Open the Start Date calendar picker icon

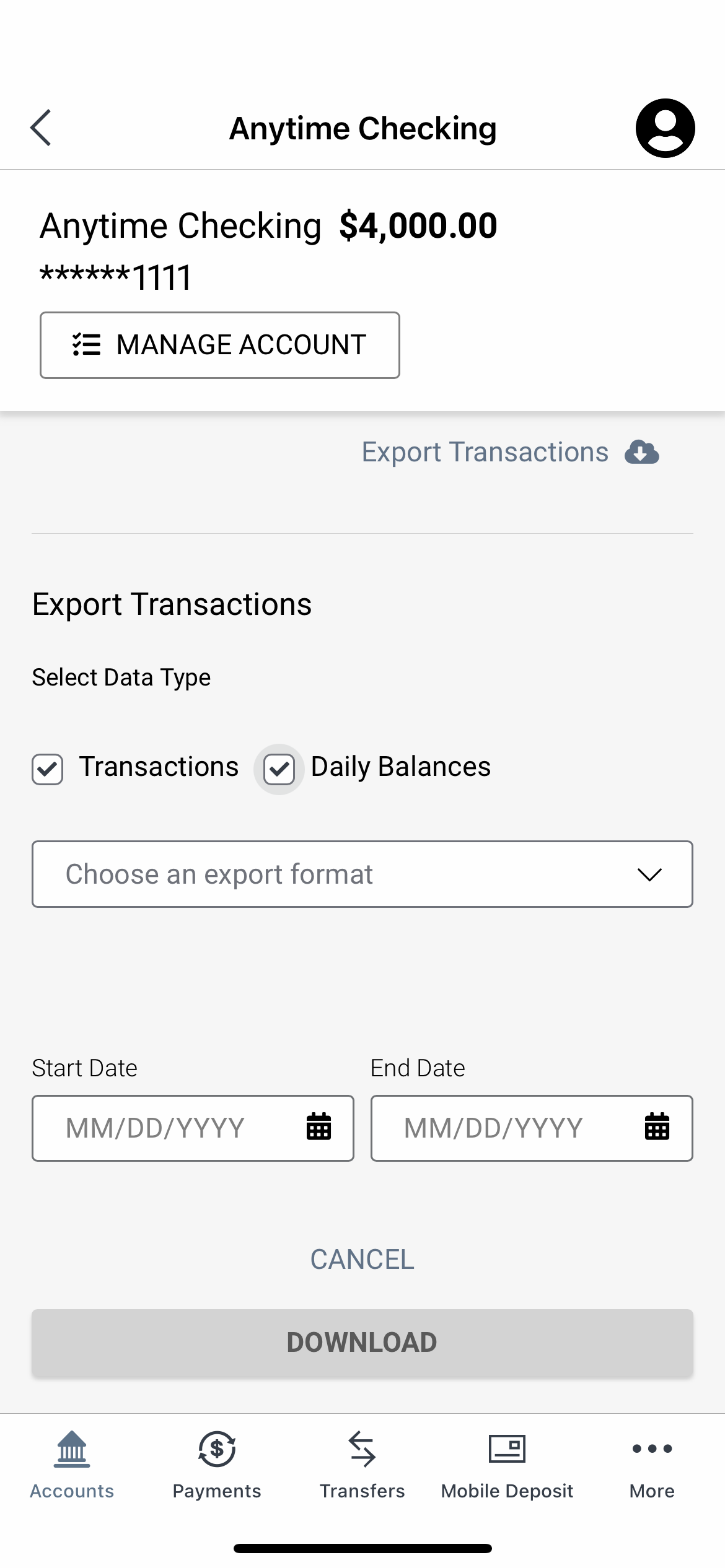(319, 1126)
